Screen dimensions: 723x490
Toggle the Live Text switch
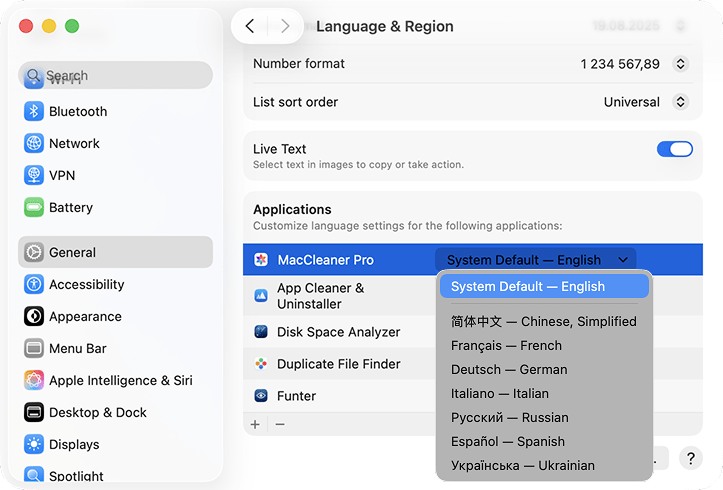(x=675, y=149)
